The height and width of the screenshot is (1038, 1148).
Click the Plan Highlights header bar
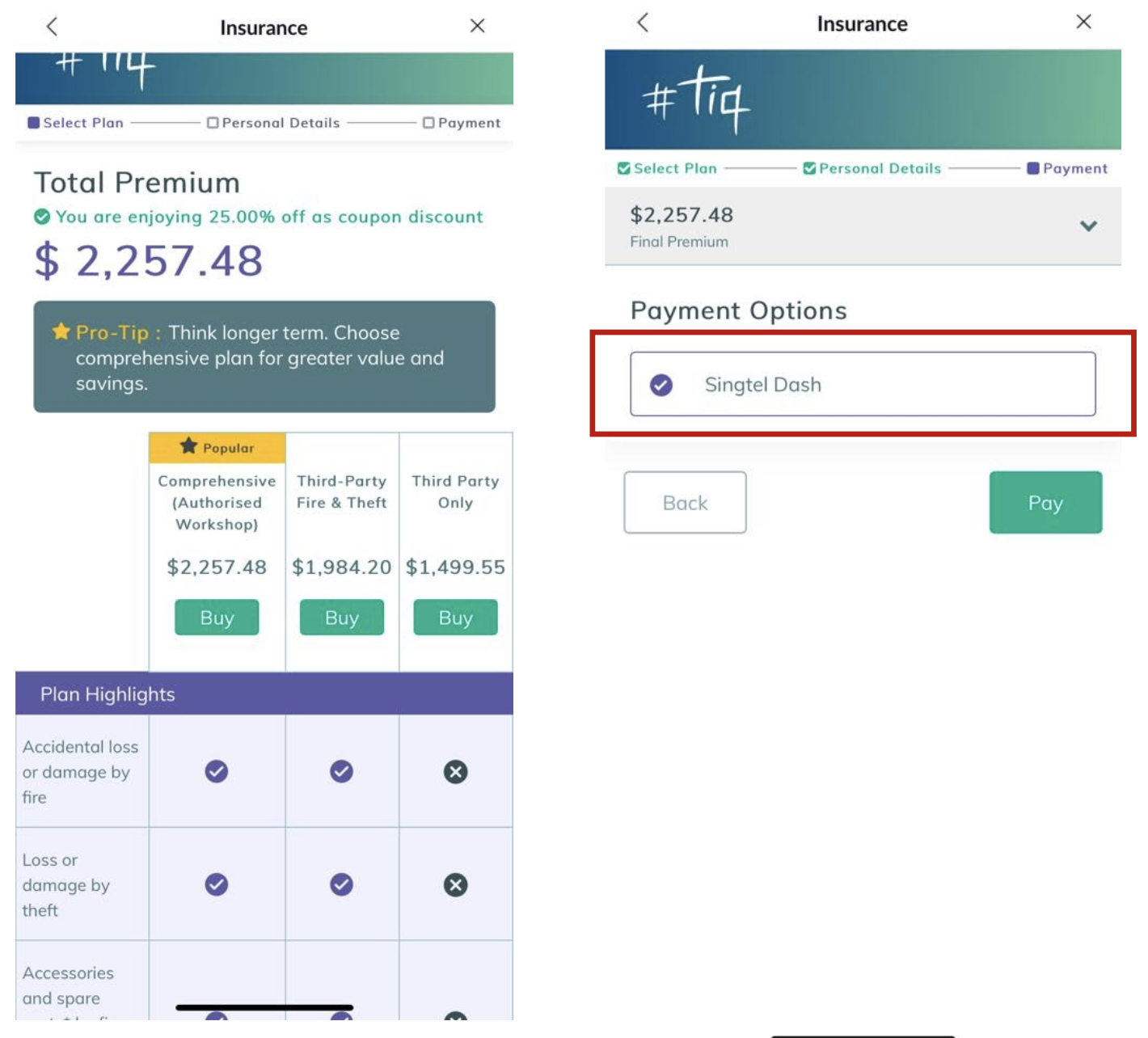(264, 694)
